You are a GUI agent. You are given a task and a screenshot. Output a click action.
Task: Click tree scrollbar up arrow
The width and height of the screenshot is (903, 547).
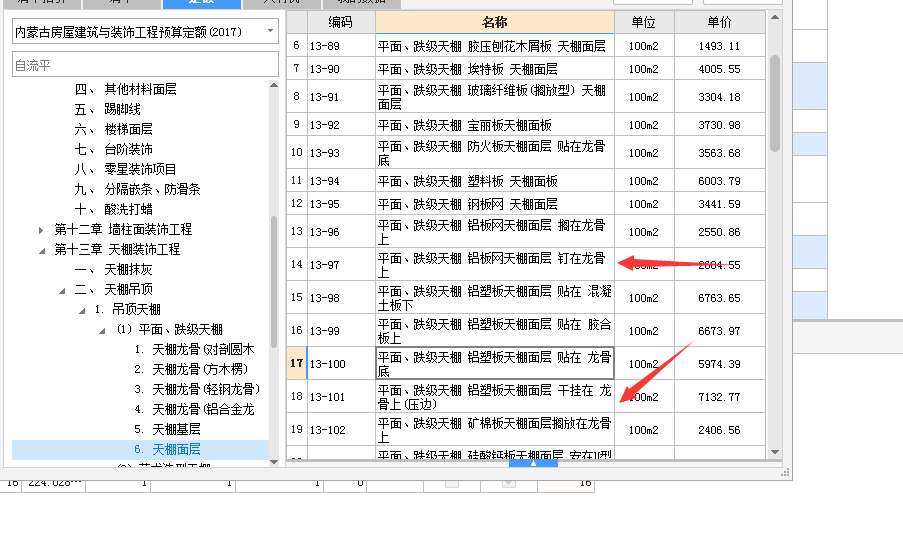pyautogui.click(x=274, y=85)
